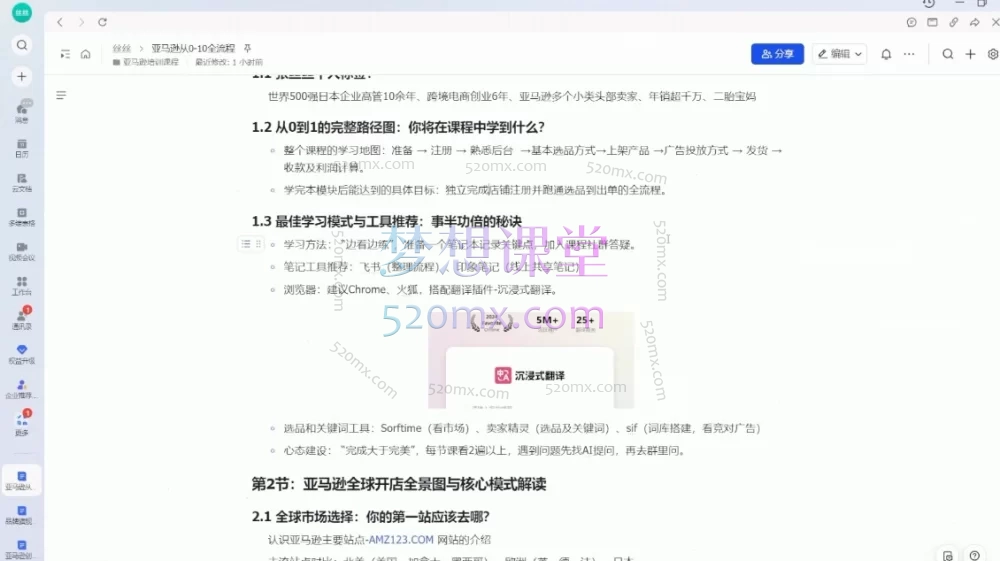This screenshot has height=561, width=1000.
Task: Open Video Meetings (视频会议) in the sidebar
Action: (22, 251)
